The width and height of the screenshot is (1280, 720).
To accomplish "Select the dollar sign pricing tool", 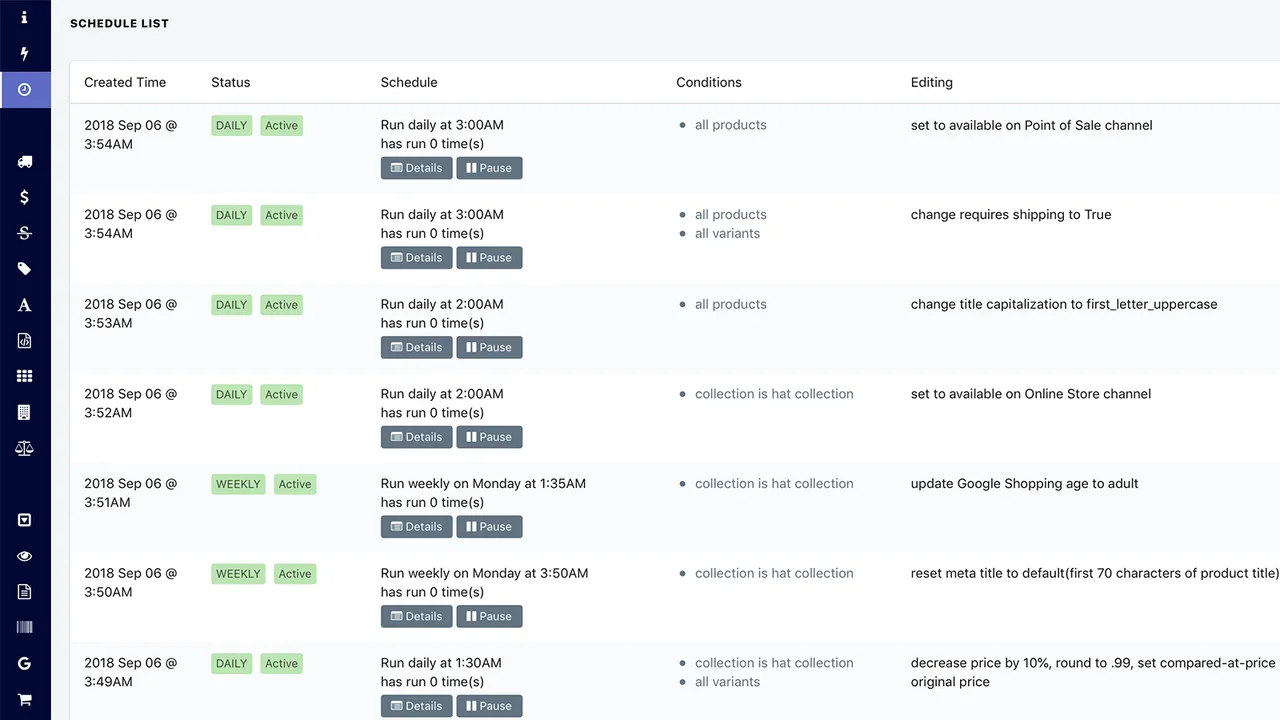I will click(x=25, y=197).
